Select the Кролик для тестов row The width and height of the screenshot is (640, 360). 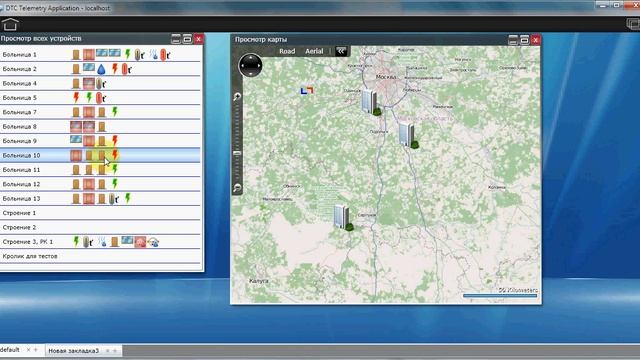point(100,256)
